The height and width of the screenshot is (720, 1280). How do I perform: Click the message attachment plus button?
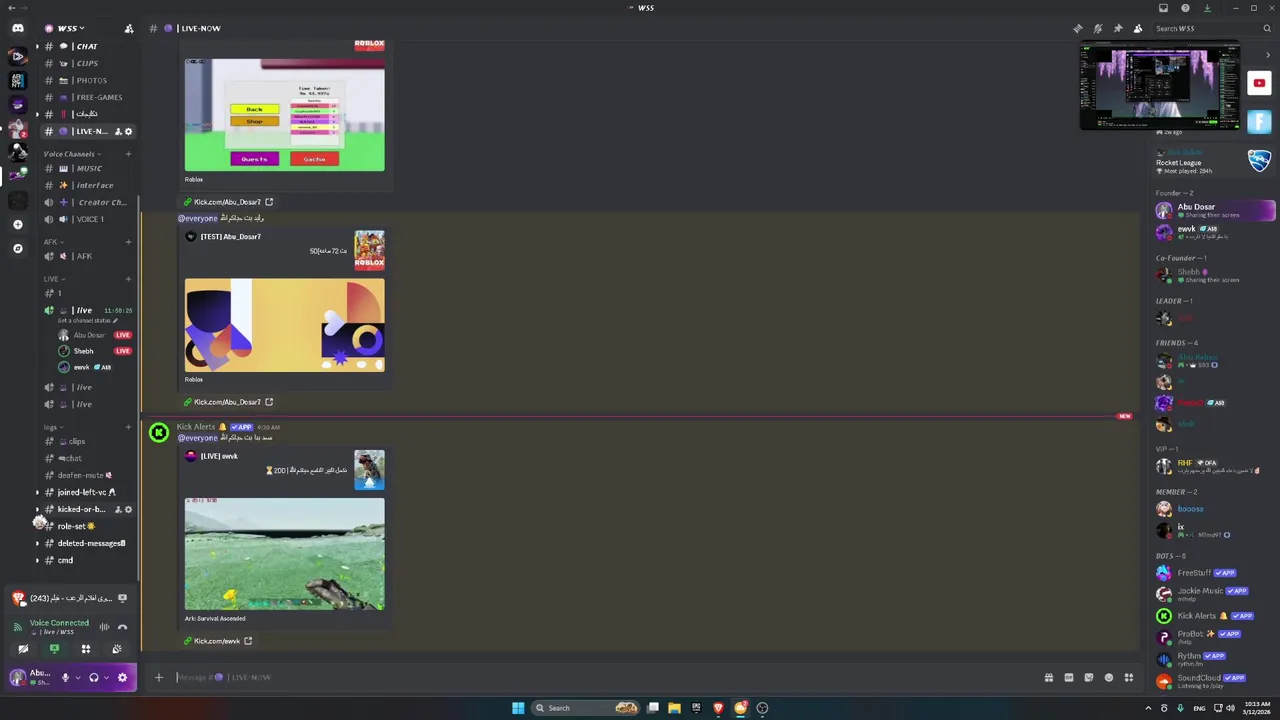coord(158,678)
